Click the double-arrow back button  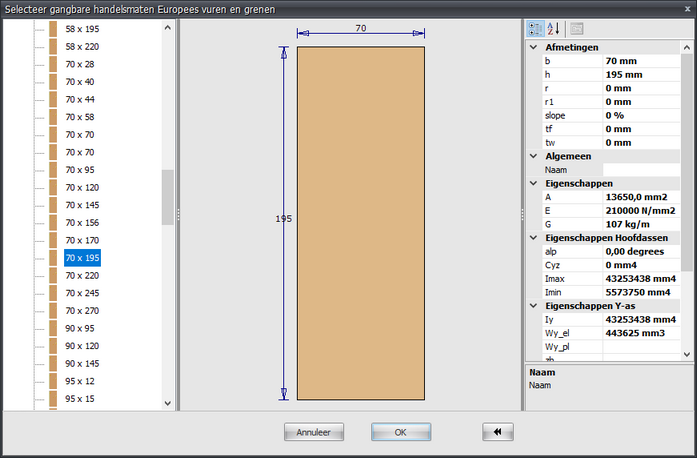(498, 432)
